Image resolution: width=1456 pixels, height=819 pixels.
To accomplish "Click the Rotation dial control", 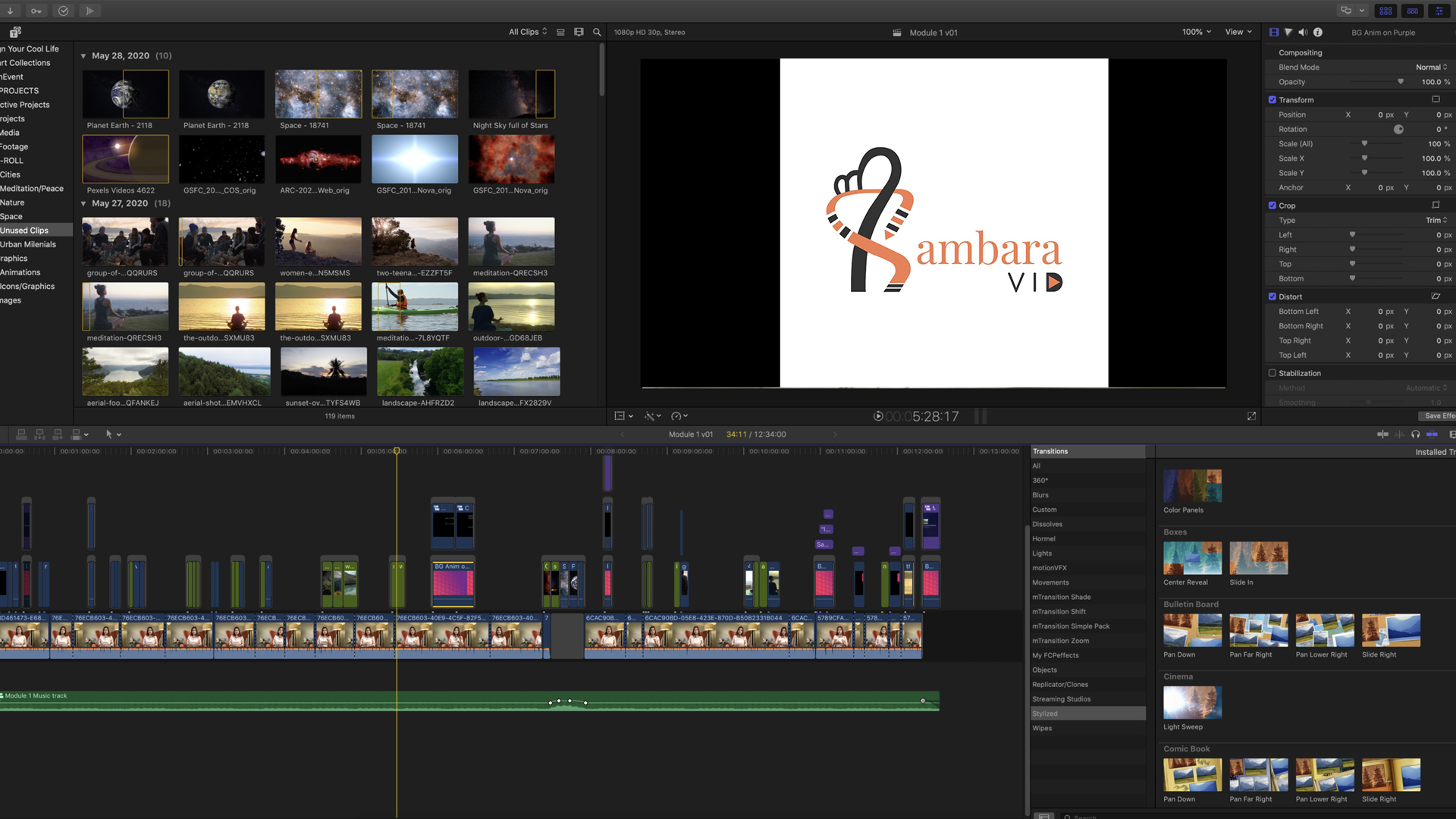I will tap(1398, 129).
